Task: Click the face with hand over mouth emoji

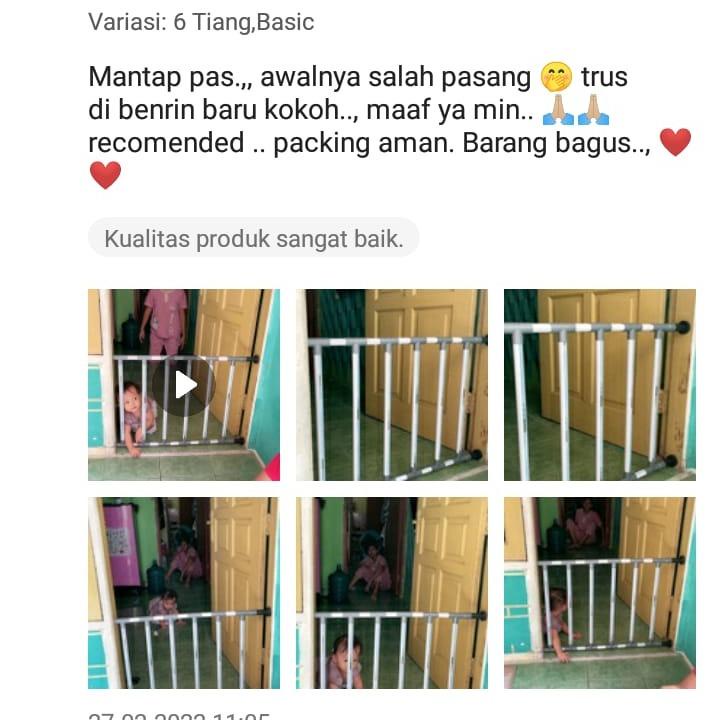Action: pyautogui.click(x=557, y=76)
